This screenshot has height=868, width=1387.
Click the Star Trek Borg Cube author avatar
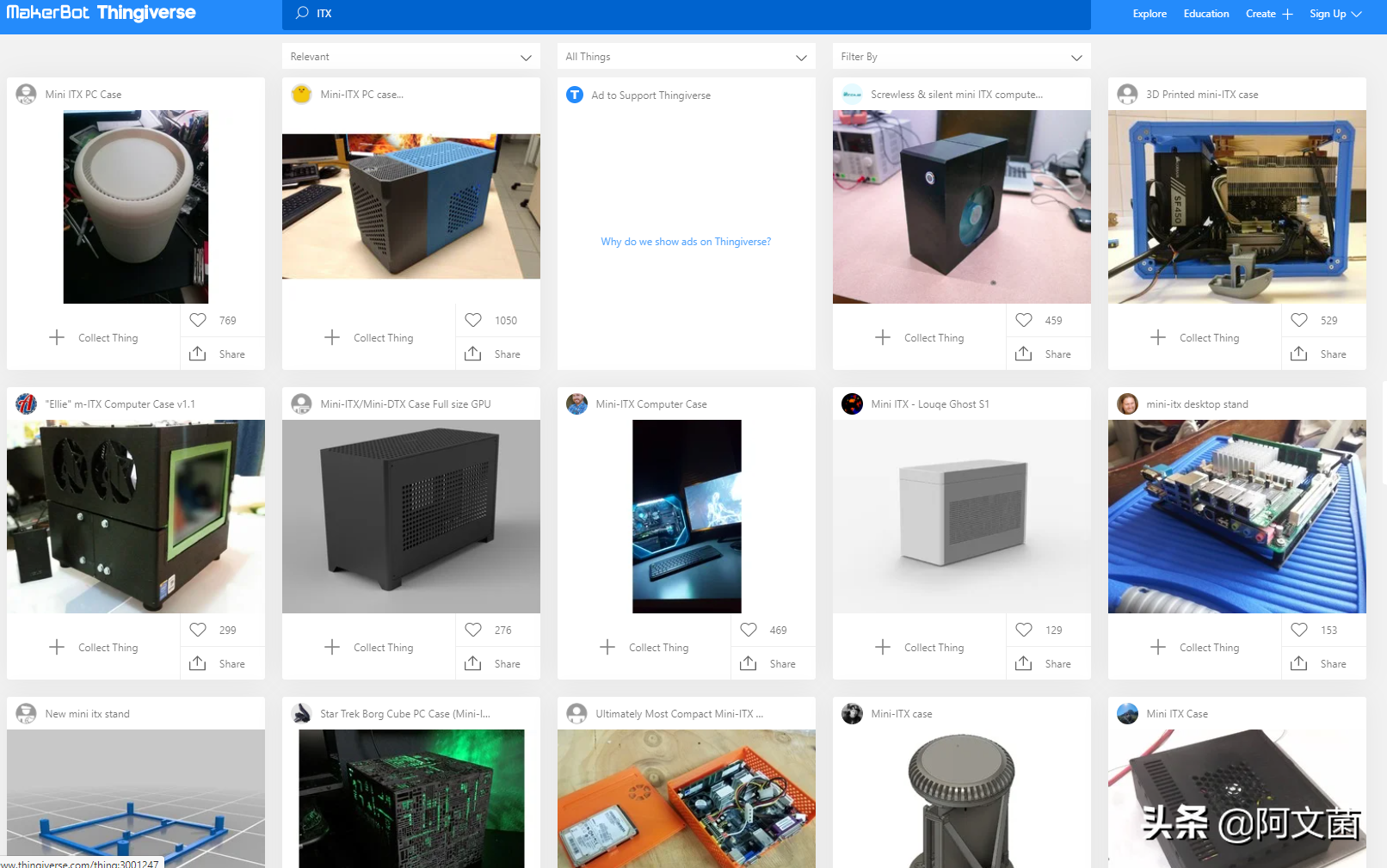click(x=301, y=713)
